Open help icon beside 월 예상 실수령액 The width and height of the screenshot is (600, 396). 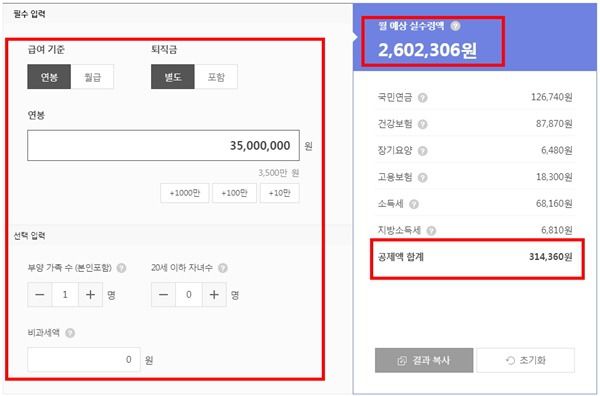[455, 26]
